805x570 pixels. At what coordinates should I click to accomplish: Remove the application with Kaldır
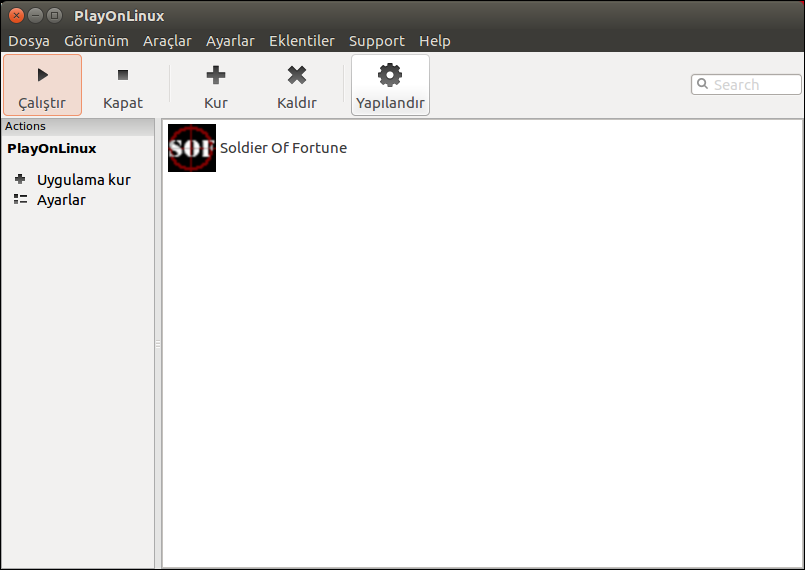click(297, 85)
